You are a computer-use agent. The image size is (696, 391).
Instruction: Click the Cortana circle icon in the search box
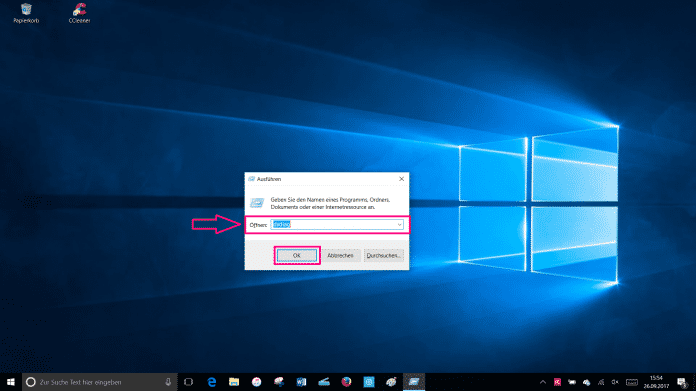tap(31, 382)
